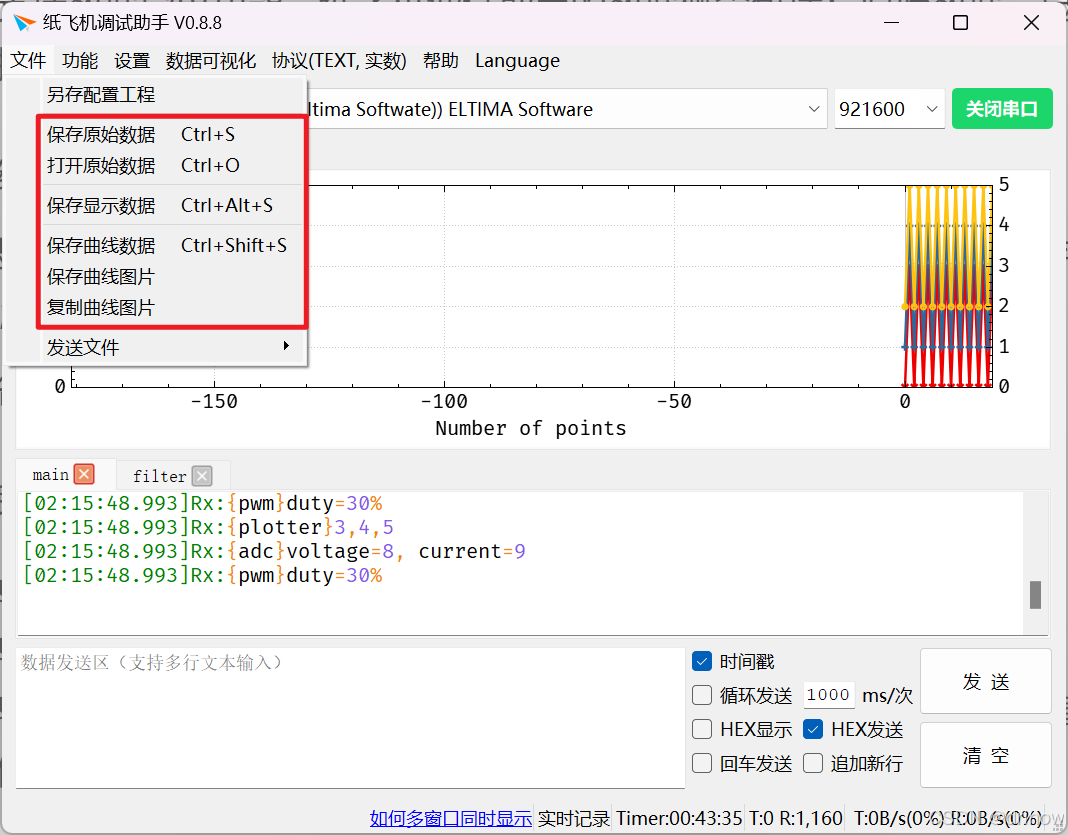Screen dimensions: 1068x835
Task: Open the 数据可视化 menu
Action: (210, 61)
